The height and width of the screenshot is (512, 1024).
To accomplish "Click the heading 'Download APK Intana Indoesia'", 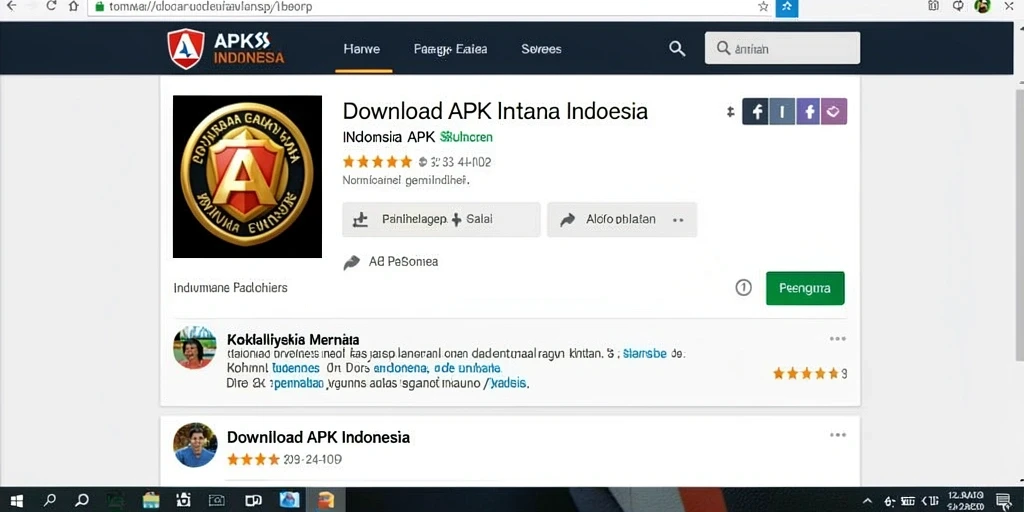I will tap(495, 110).
